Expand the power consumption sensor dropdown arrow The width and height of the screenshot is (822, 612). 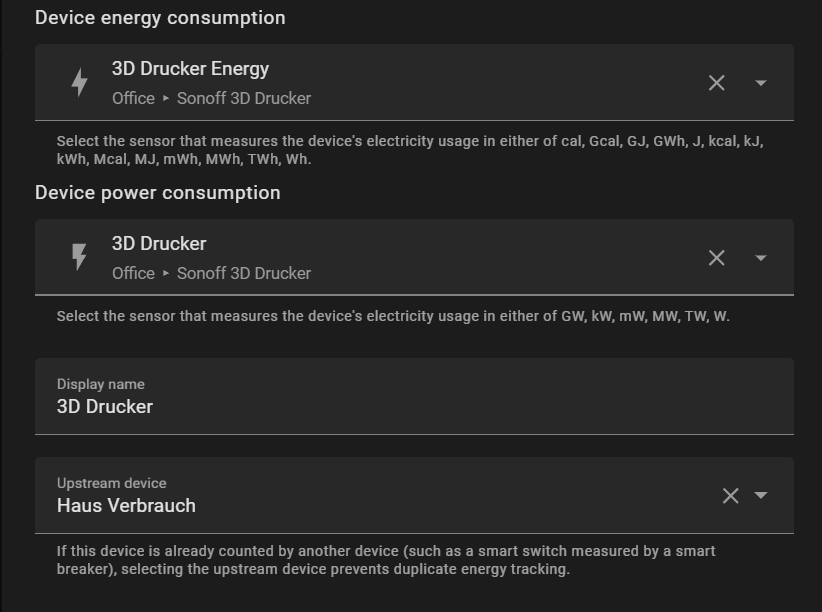(761, 258)
